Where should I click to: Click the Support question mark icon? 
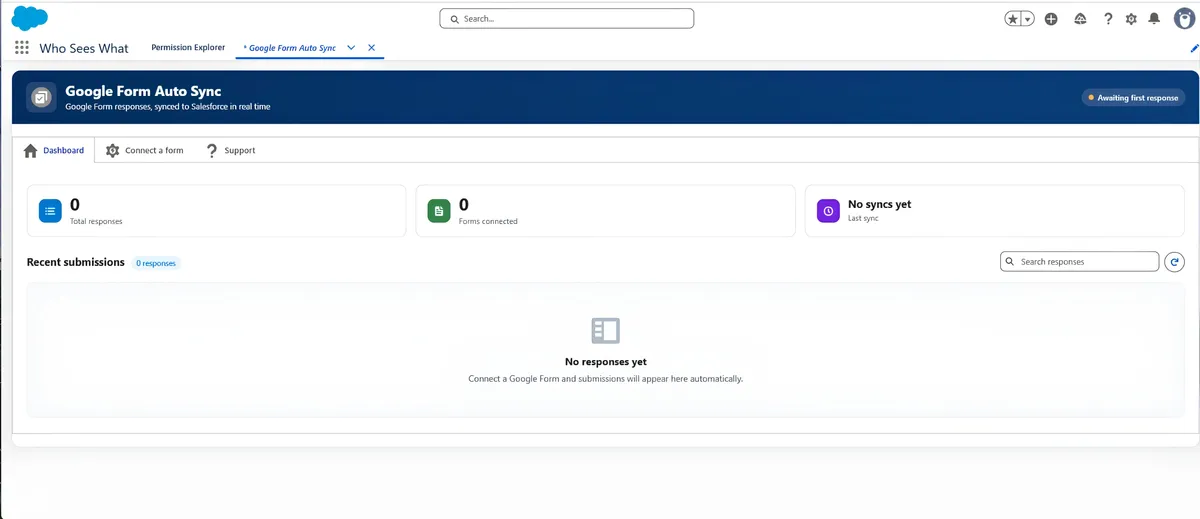[212, 150]
